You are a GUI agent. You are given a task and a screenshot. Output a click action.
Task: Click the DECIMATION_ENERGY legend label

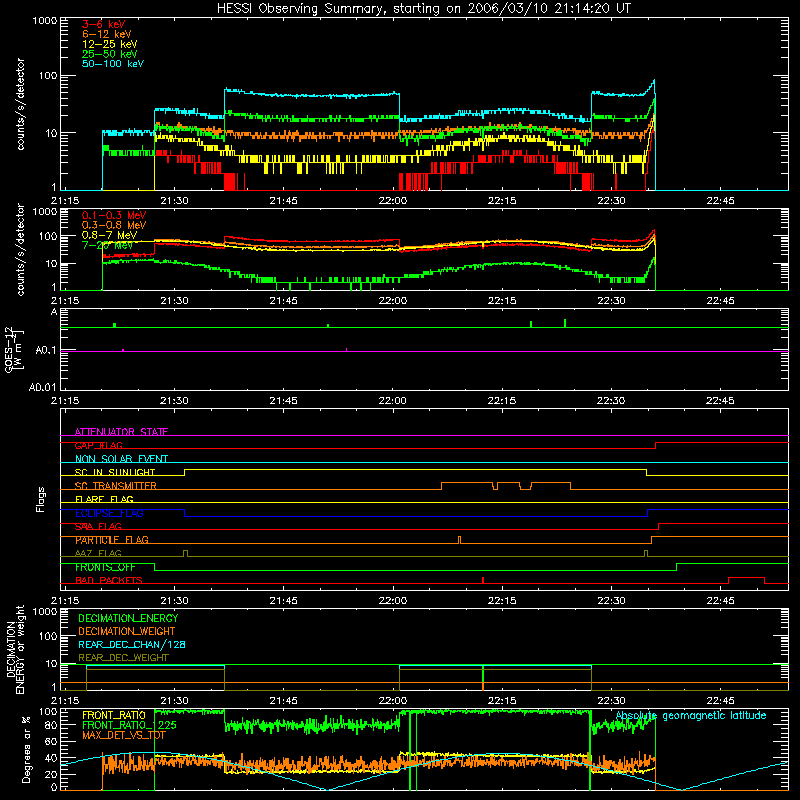[x=128, y=618]
